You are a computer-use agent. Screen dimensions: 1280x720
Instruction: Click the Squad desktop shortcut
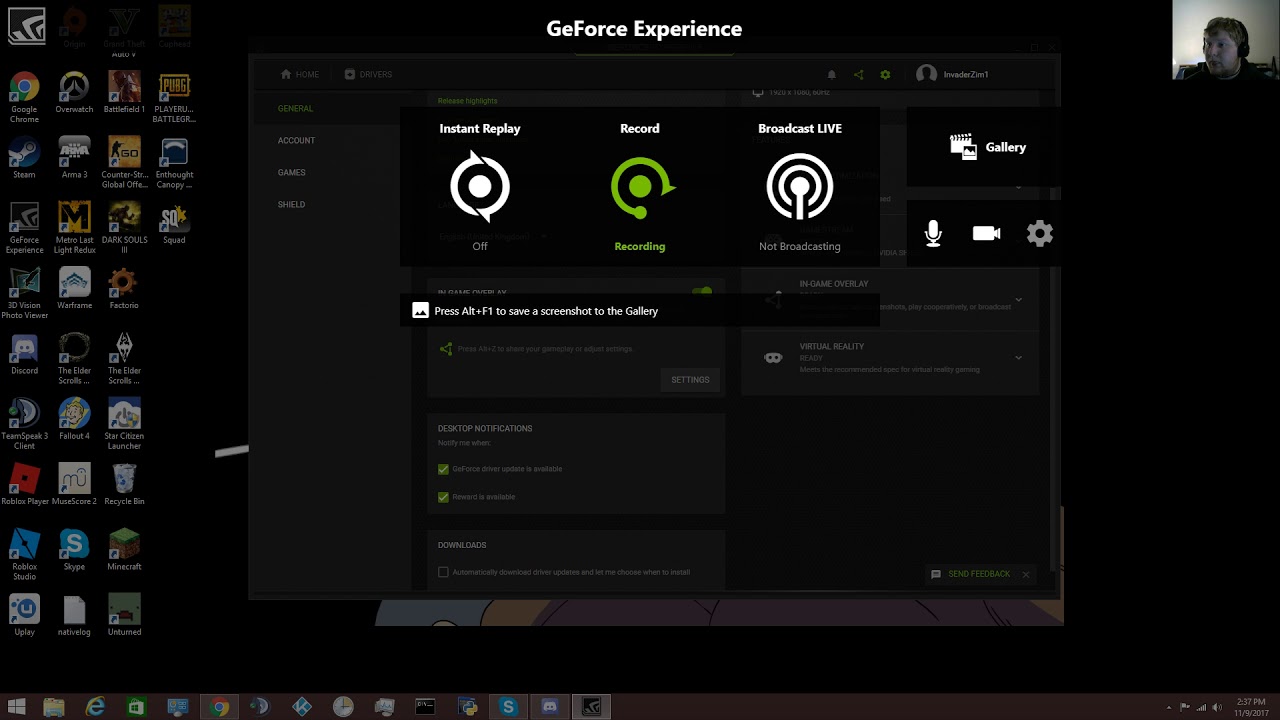(174, 224)
